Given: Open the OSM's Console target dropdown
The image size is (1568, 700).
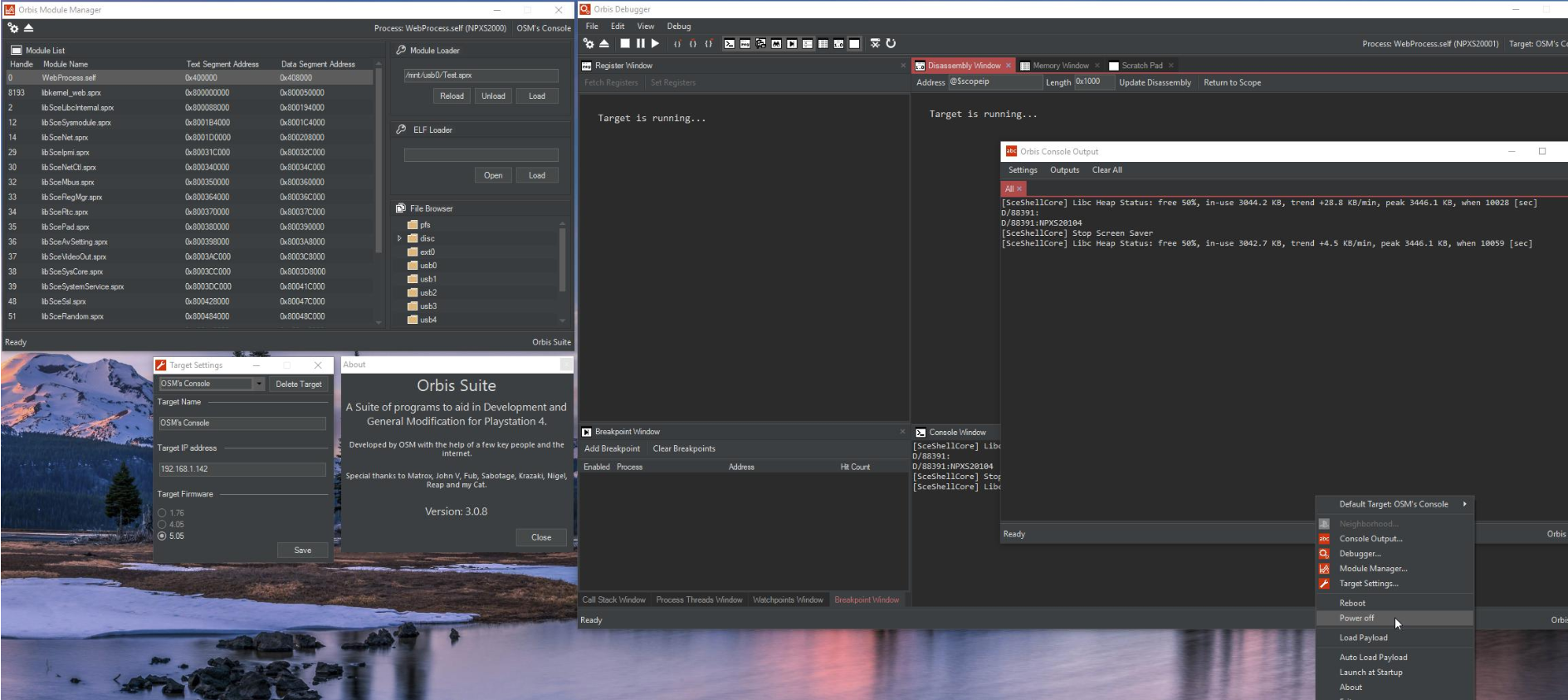Looking at the screenshot, I should pos(259,384).
